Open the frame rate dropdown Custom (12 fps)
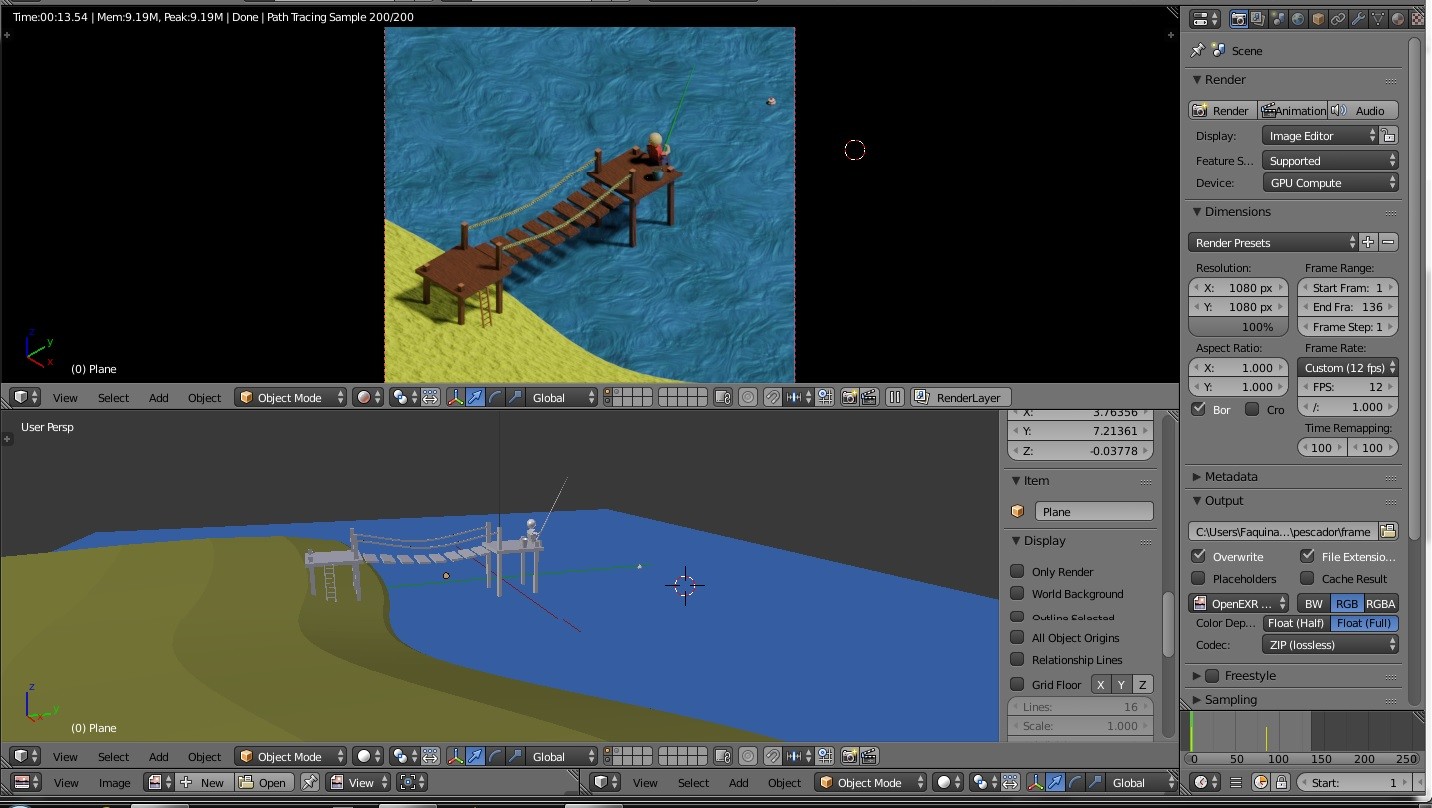Image resolution: width=1432 pixels, height=808 pixels. tap(1347, 367)
